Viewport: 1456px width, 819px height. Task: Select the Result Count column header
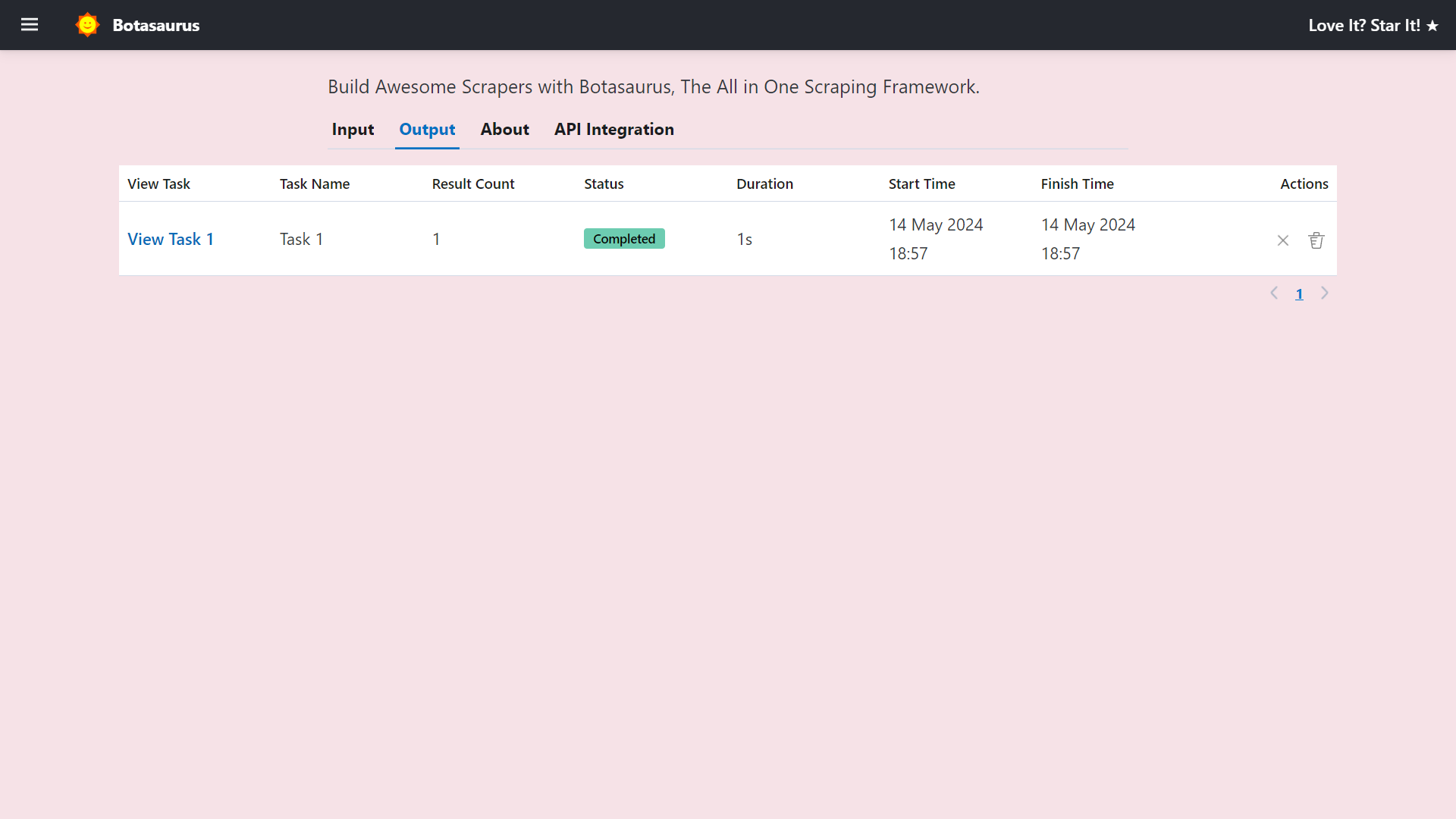click(472, 184)
